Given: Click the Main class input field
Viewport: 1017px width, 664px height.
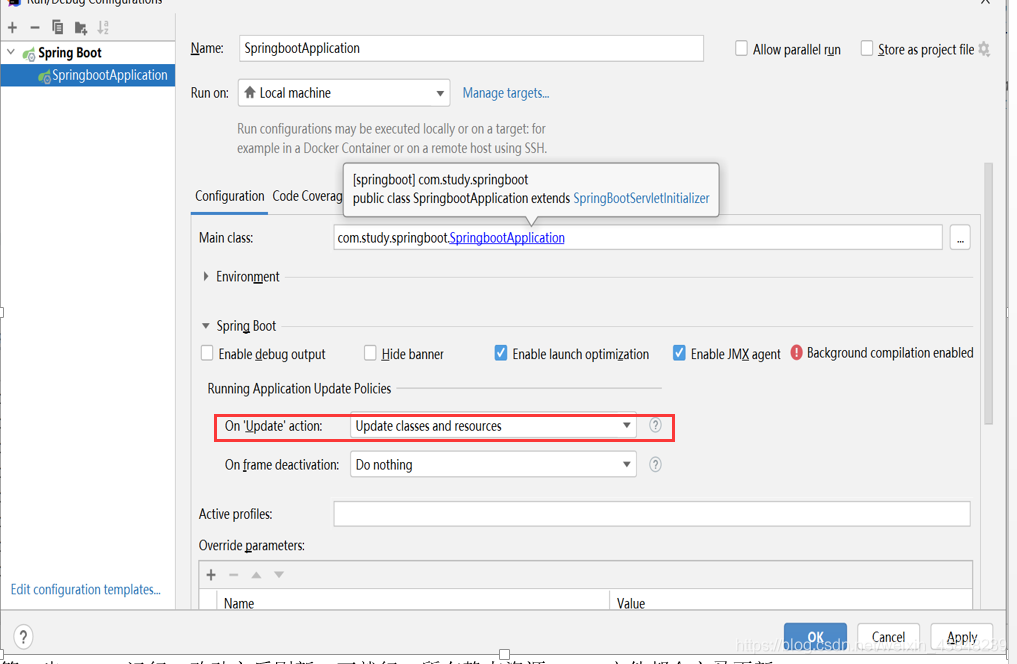Looking at the screenshot, I should coord(638,238).
